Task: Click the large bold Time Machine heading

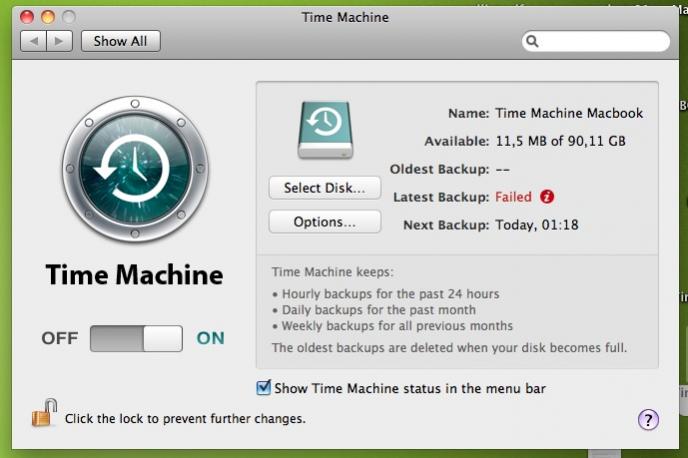Action: pos(135,275)
